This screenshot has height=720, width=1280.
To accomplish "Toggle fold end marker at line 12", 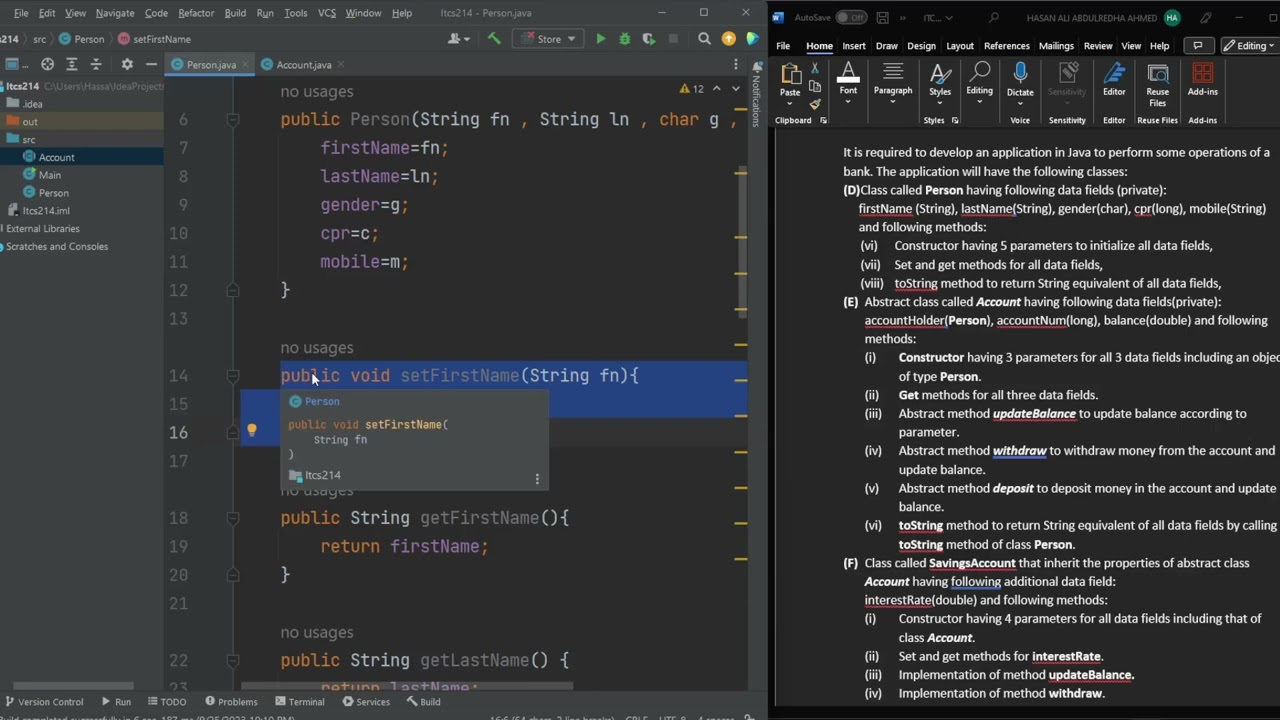I will point(233,290).
